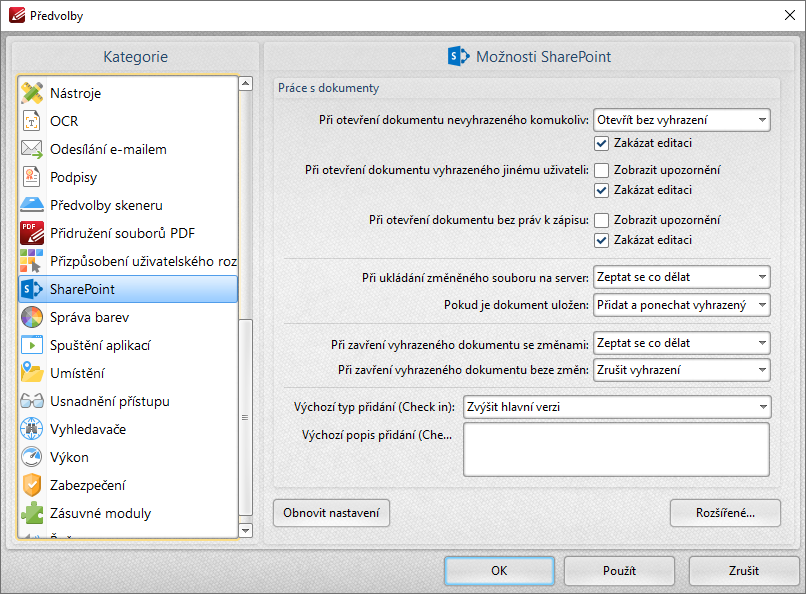Open the 'Při ukládání změněného souboru na server' dropdown
The width and height of the screenshot is (806, 594).
coord(682,277)
